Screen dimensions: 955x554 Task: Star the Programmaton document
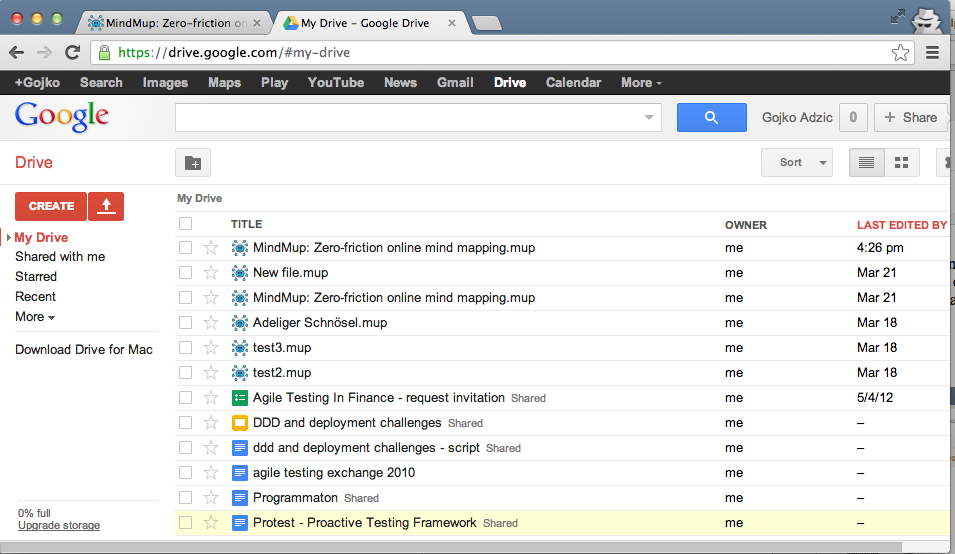coord(211,497)
